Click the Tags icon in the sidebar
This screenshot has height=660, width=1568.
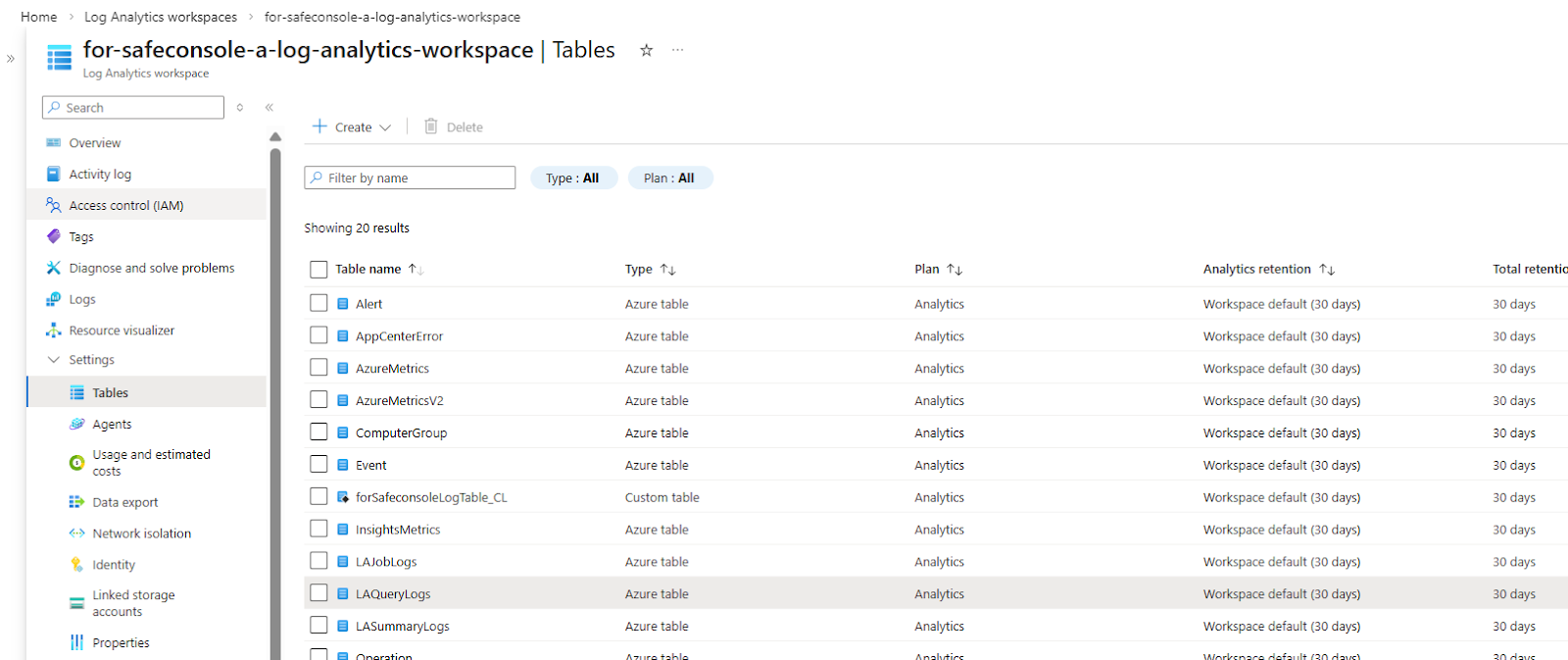tap(54, 237)
